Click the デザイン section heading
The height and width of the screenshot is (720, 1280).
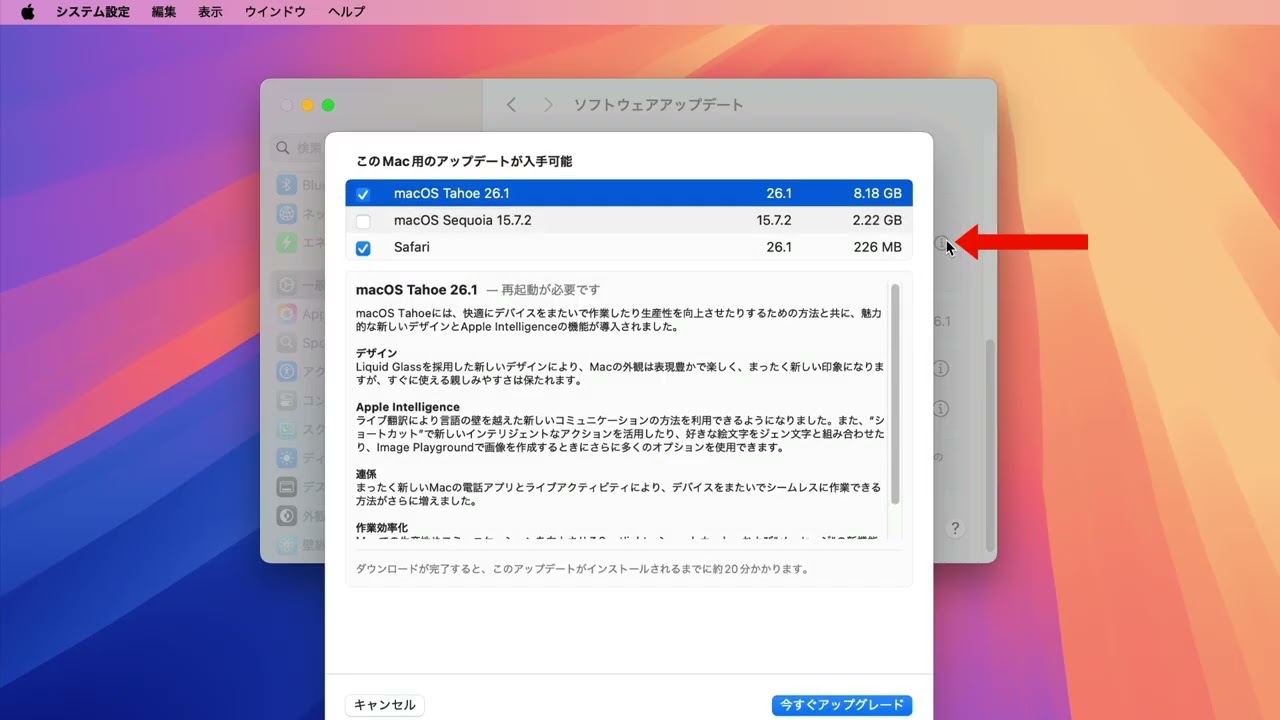pyautogui.click(x=376, y=353)
